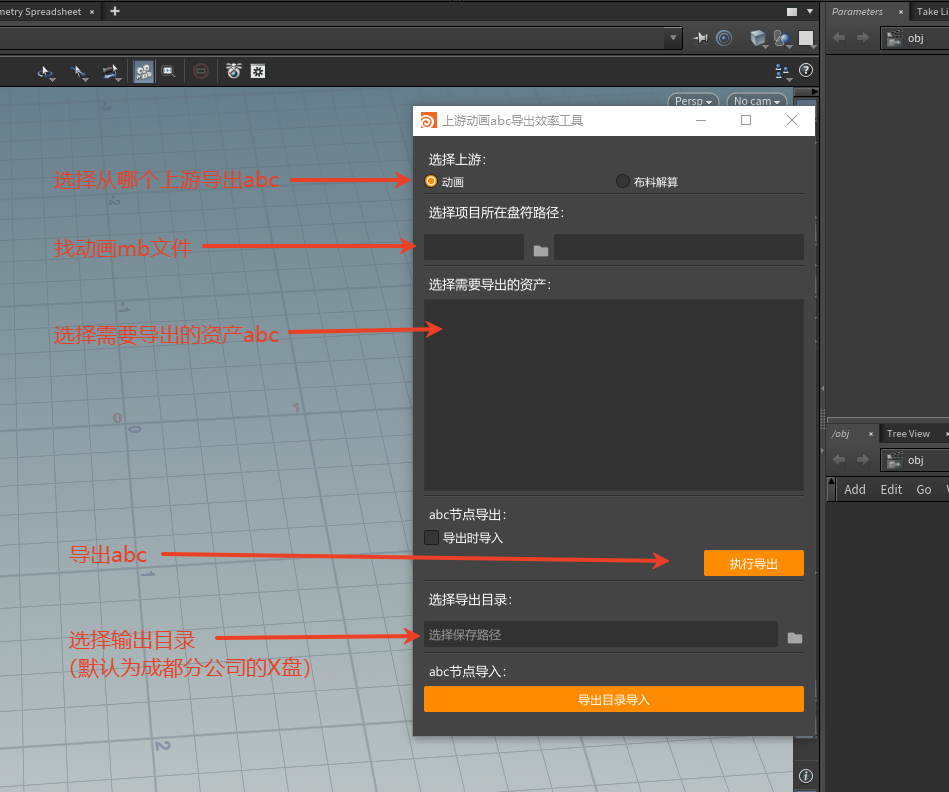Image resolution: width=949 pixels, height=792 pixels.
Task: Click the red circular no-entry toolbar icon
Action: (201, 71)
